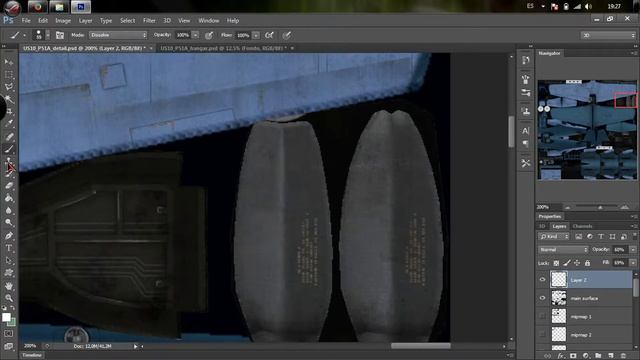Open the Tool Preset picker arrow
The width and height of the screenshot is (640, 360).
(24, 36)
